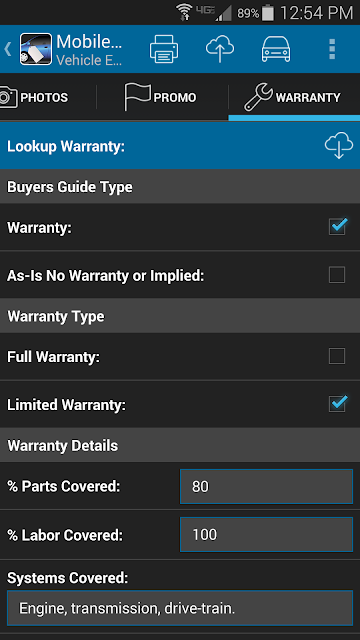Switch to the Photos tab
The height and width of the screenshot is (640, 360).
pos(34,97)
